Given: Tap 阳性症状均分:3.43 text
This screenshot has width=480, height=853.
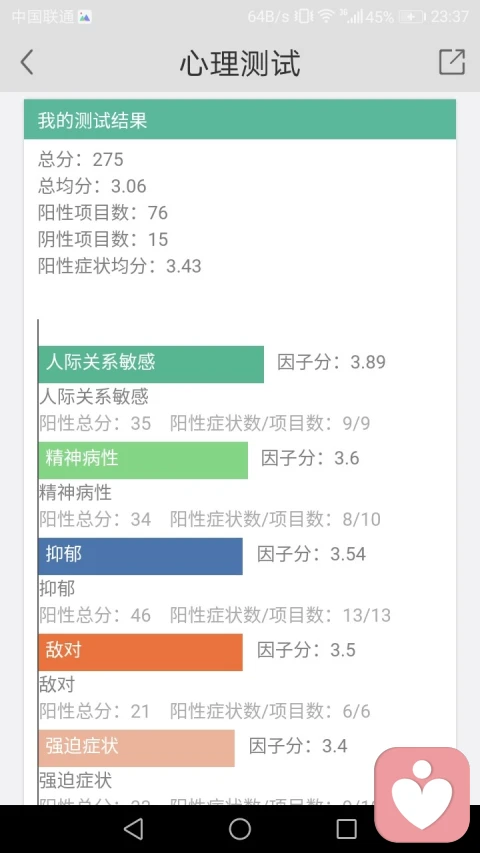Looking at the screenshot, I should pyautogui.click(x=120, y=266).
